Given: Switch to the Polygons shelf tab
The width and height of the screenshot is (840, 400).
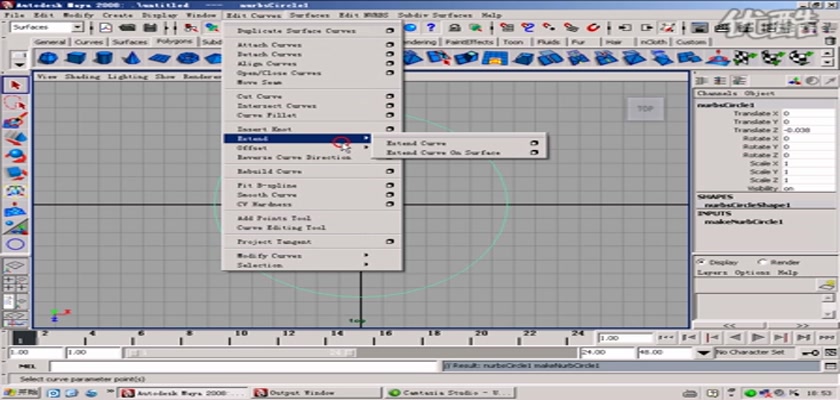Looking at the screenshot, I should [175, 42].
